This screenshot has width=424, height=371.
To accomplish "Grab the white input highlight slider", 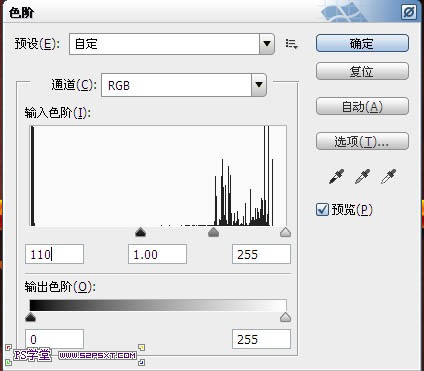I will [x=285, y=232].
